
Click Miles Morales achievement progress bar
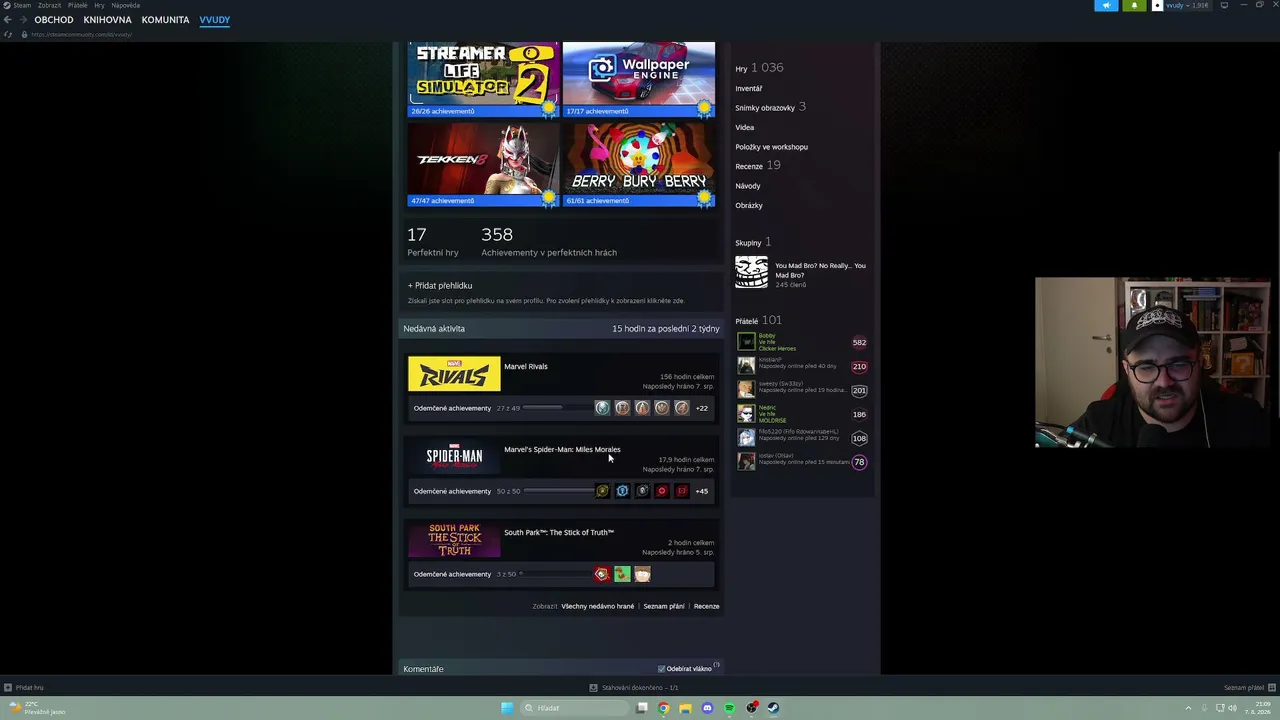557,491
